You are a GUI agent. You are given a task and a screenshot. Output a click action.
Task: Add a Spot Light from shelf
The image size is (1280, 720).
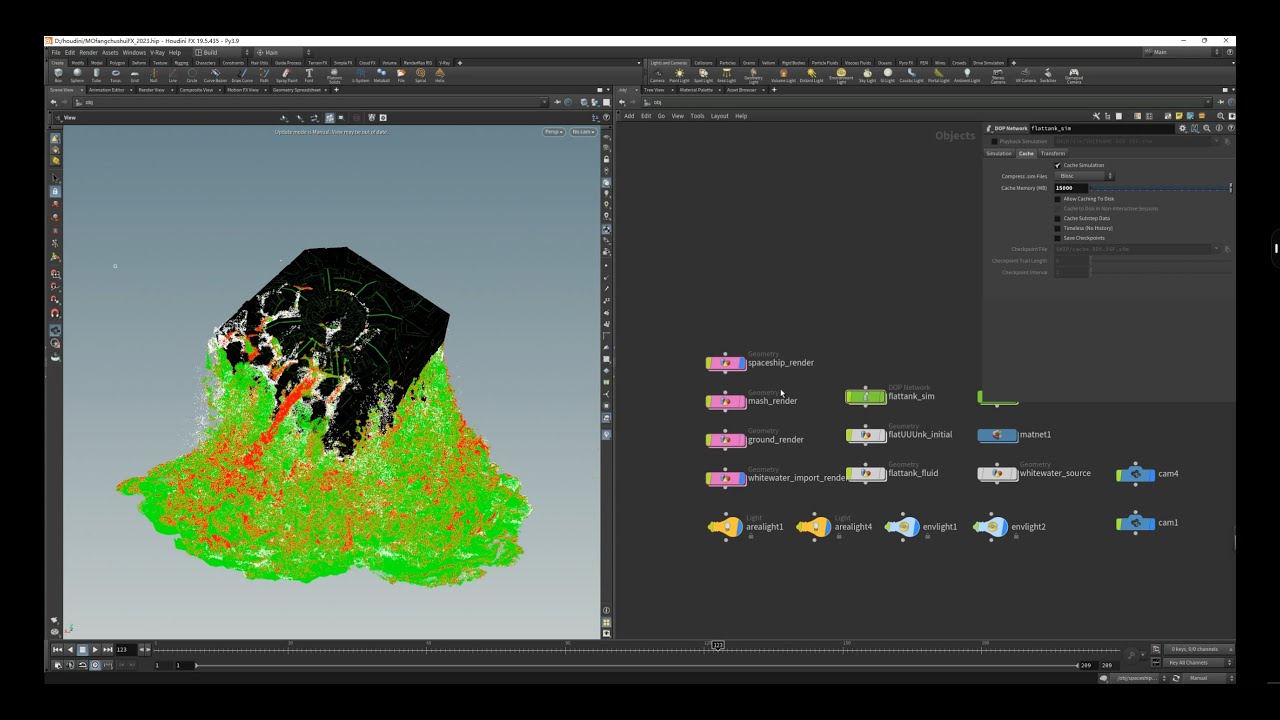(703, 75)
